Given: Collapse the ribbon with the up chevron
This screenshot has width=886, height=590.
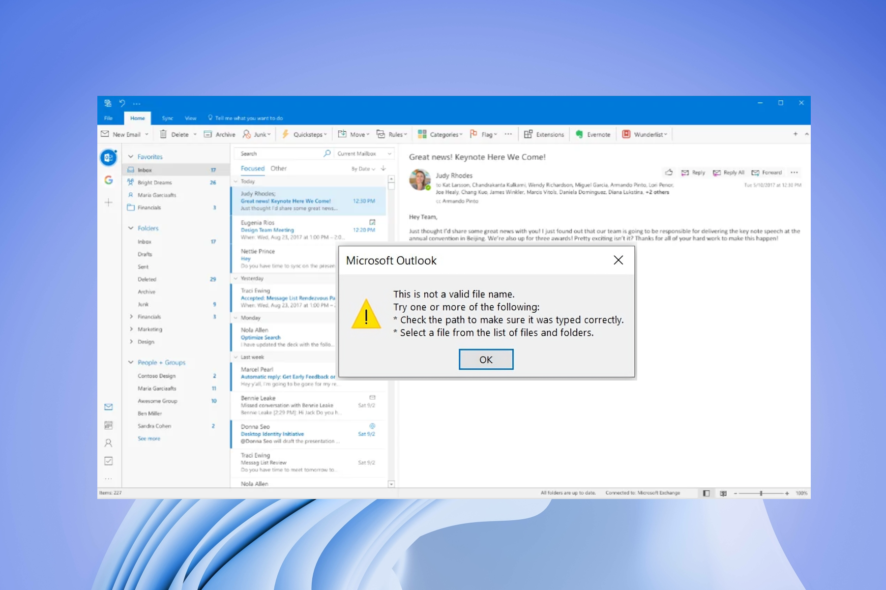Looking at the screenshot, I should pyautogui.click(x=806, y=134).
